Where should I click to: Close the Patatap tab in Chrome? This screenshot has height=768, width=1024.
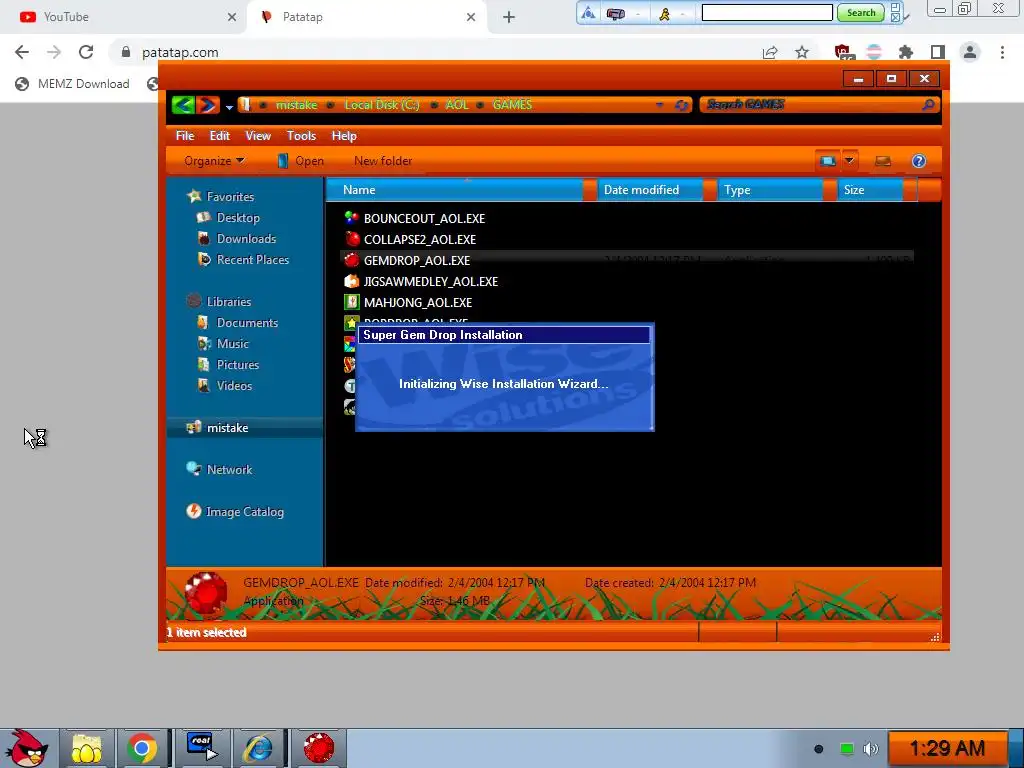point(471,18)
